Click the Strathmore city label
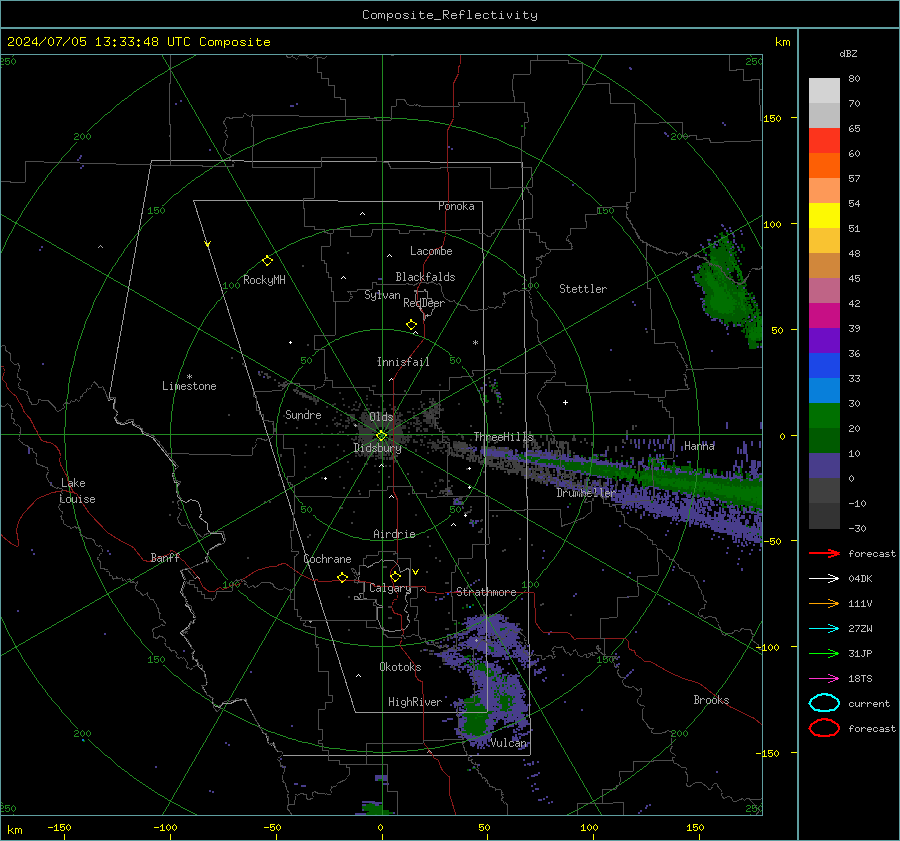The width and height of the screenshot is (900, 841). coord(486,592)
